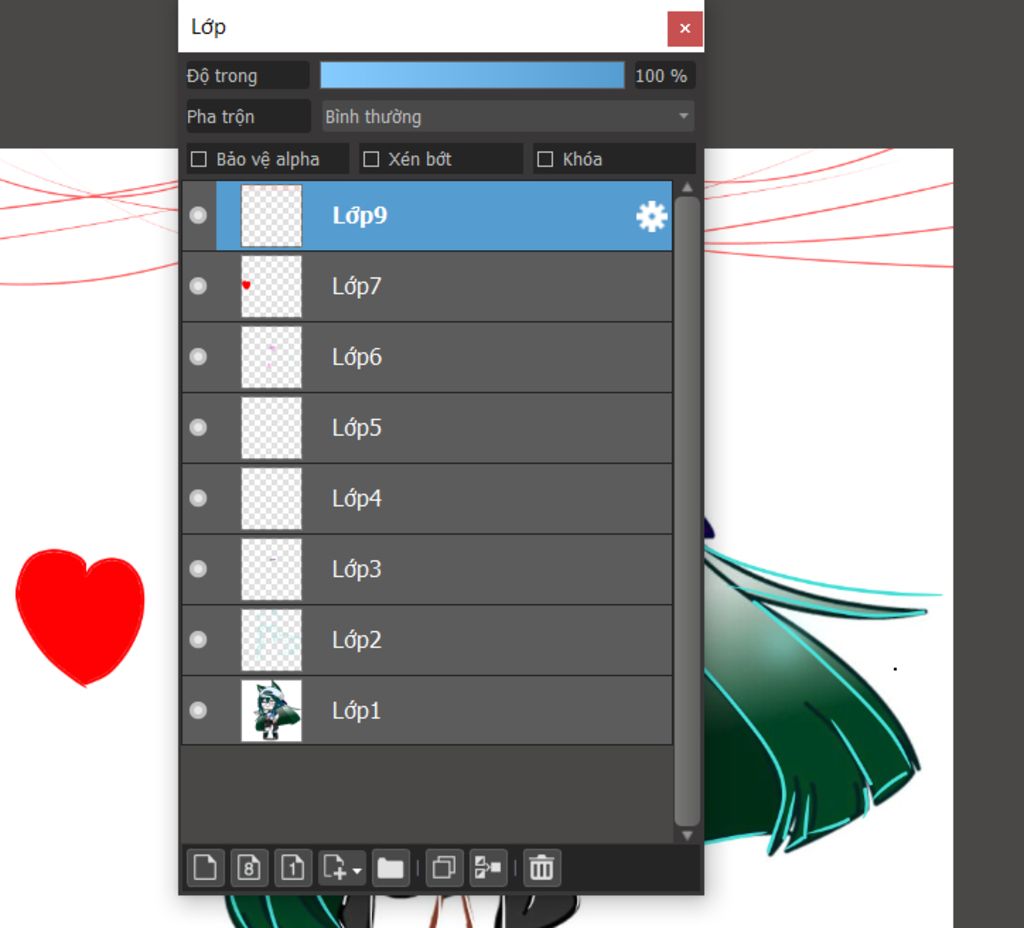Viewport: 1024px width, 928px height.
Task: Tick the Khóa lock checkbox
Action: 545,159
